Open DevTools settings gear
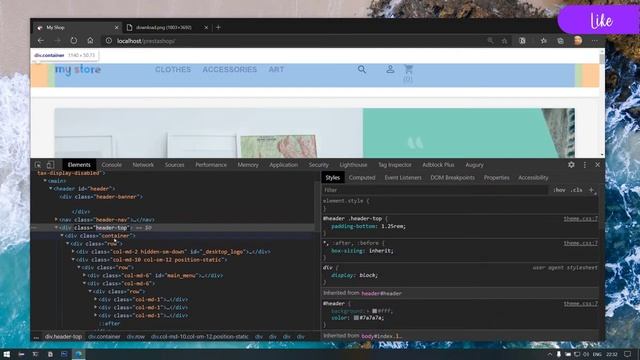Screen dimensions: 640x360 point(571,164)
